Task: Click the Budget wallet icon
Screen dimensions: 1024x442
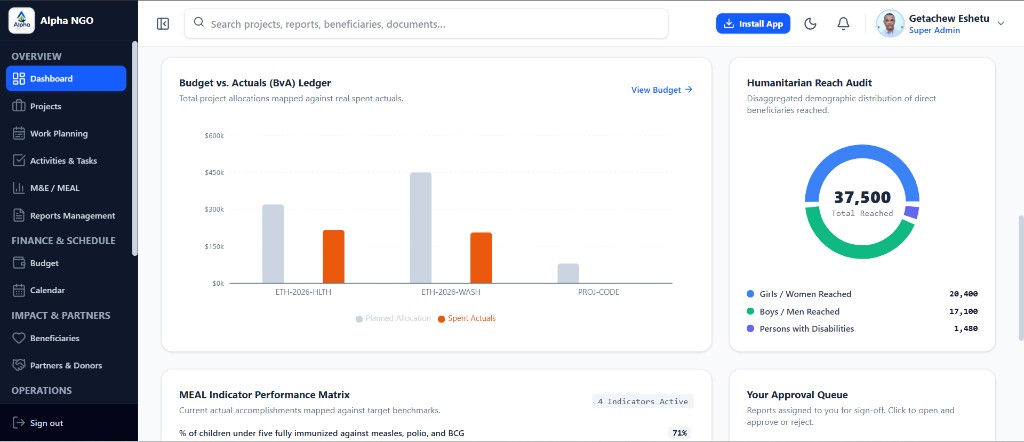Action: (19, 263)
